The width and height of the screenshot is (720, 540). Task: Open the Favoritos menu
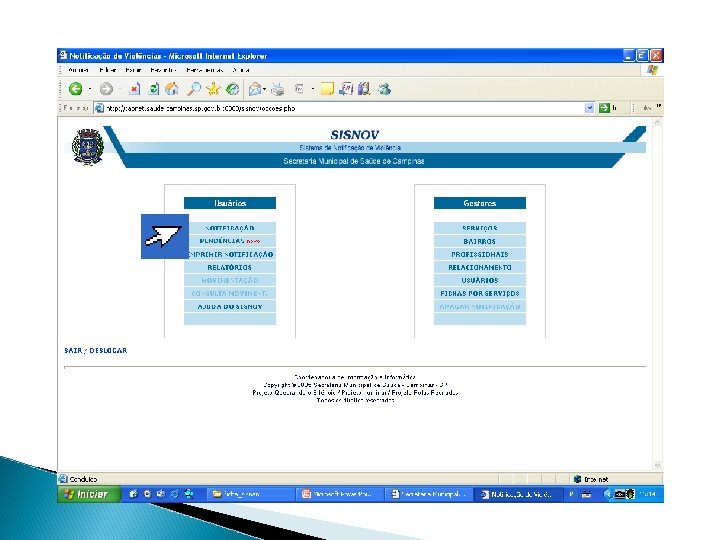coord(163,70)
